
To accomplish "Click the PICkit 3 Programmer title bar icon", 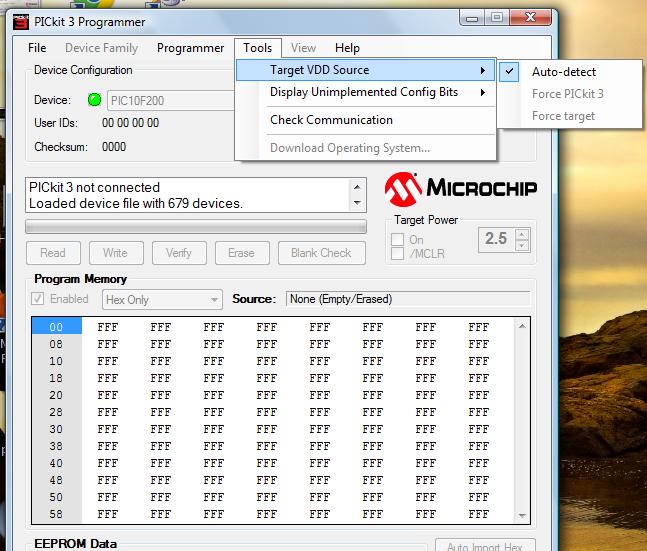I will click(x=21, y=22).
